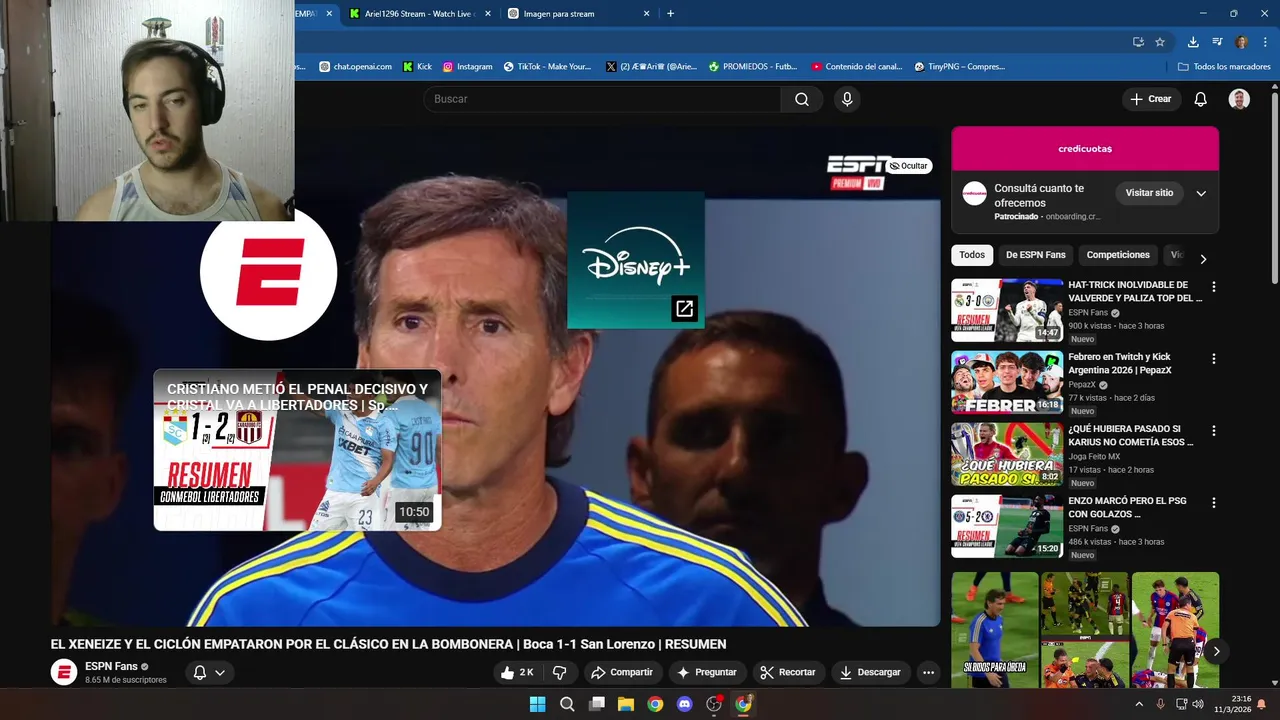Like the video with the thumbs-up button
1280x720 pixels.
[x=519, y=672]
